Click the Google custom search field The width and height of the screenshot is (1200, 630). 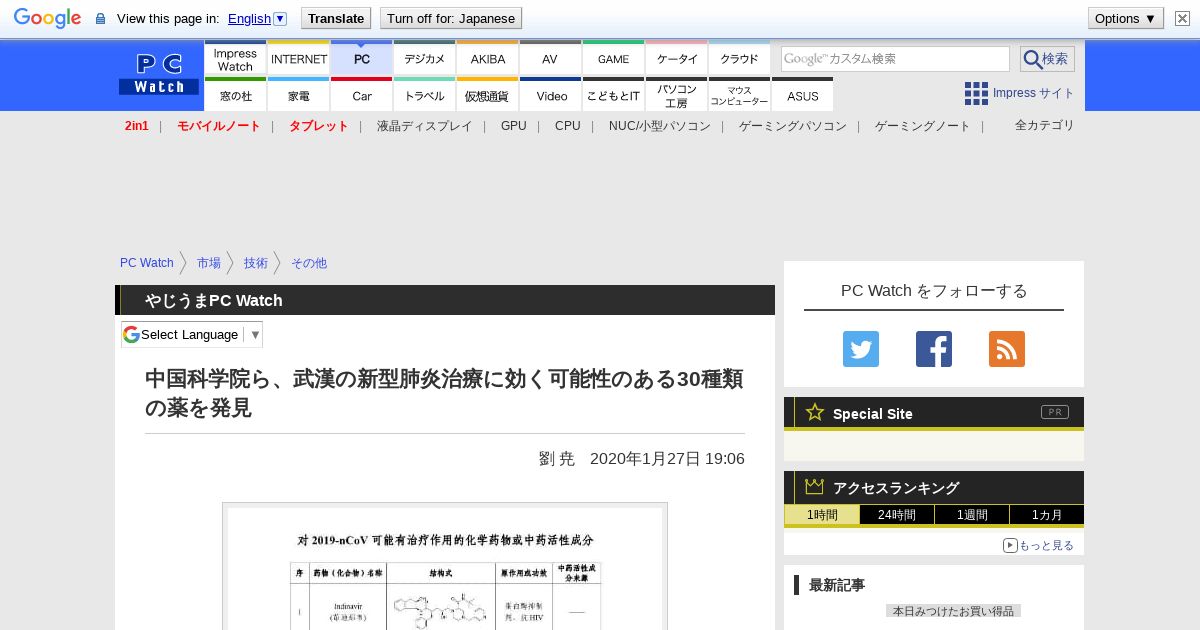[x=895, y=59]
